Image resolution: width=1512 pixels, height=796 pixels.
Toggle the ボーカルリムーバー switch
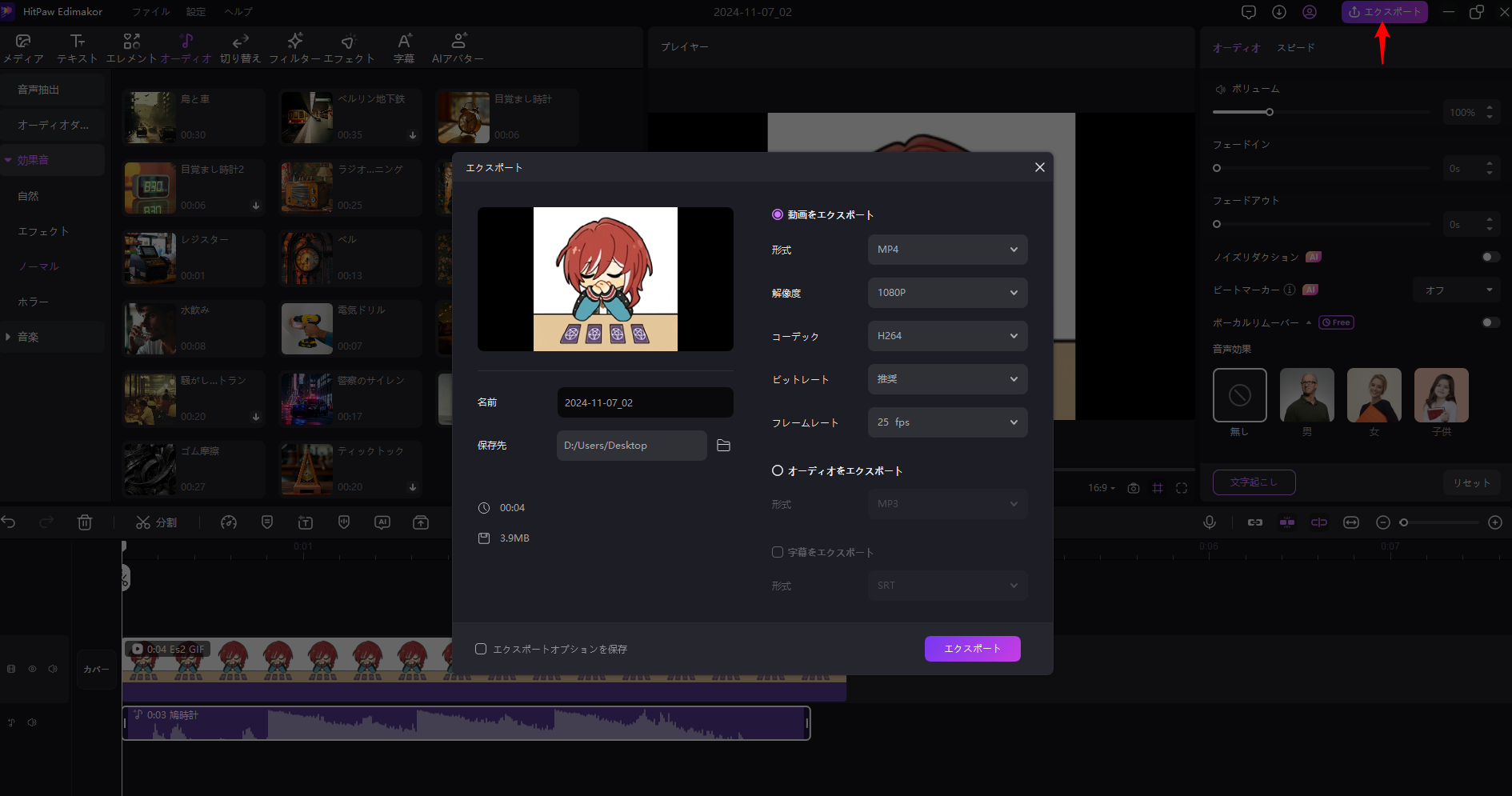click(1490, 322)
